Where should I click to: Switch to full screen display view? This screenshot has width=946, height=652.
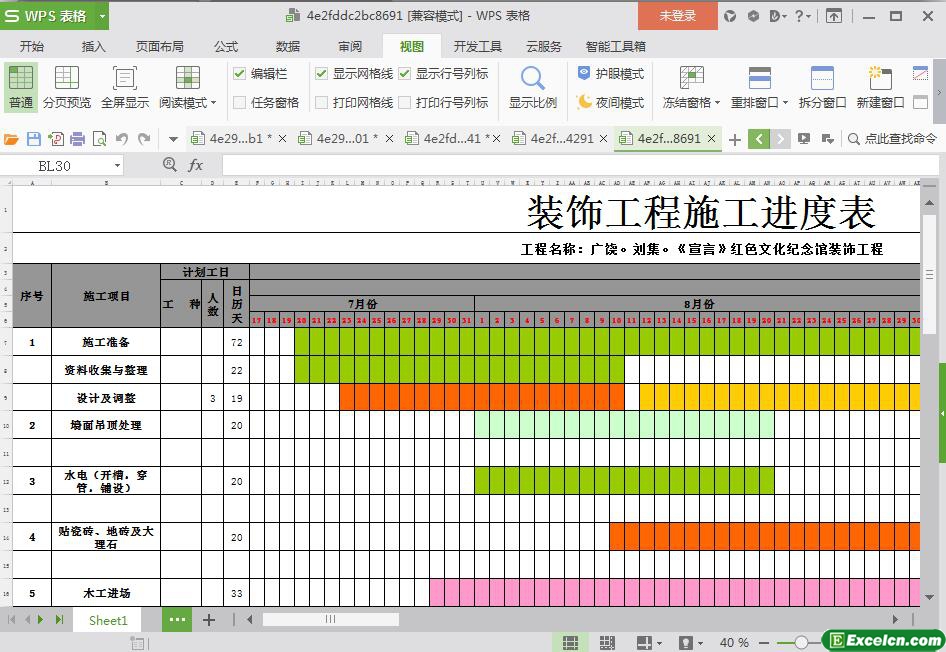pyautogui.click(x=124, y=79)
